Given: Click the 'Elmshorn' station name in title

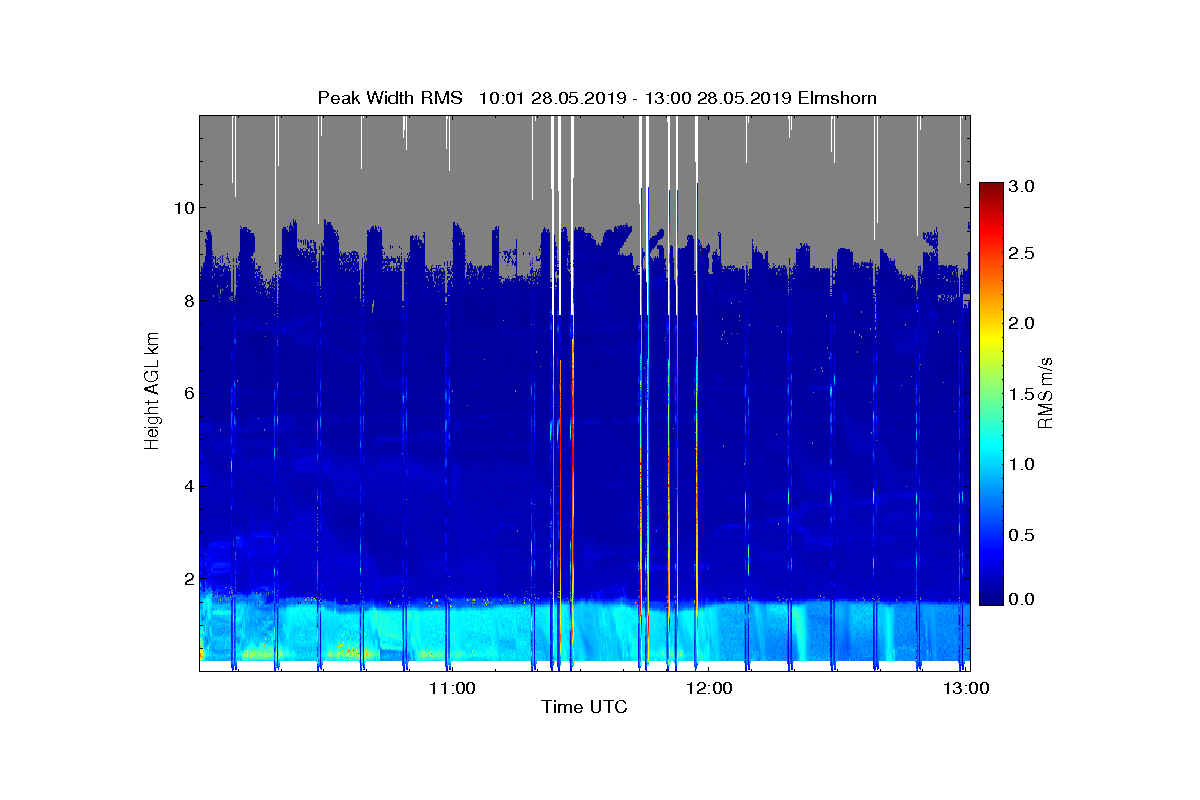Looking at the screenshot, I should 836,98.
